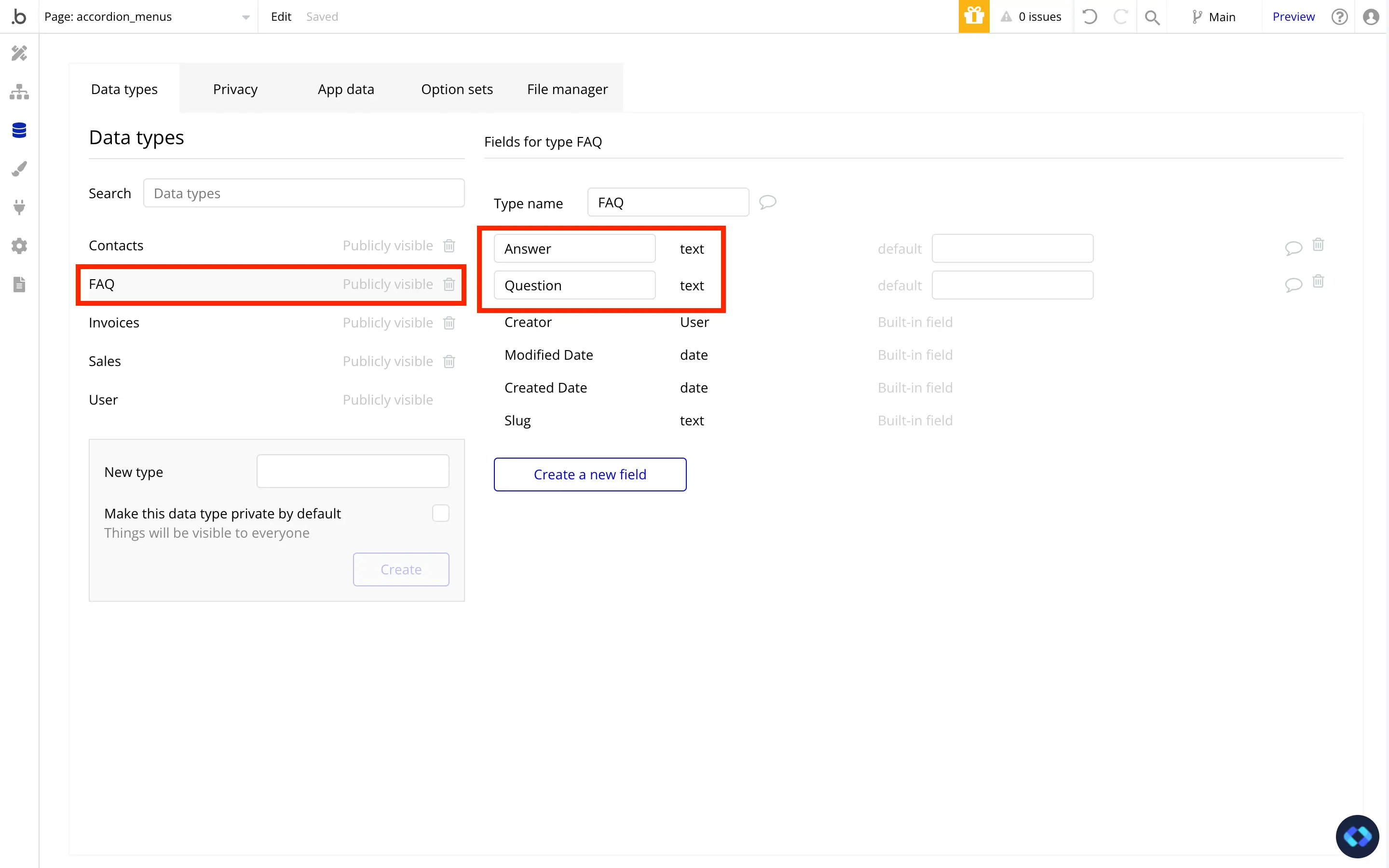Switch to the Privacy tab

(x=235, y=89)
